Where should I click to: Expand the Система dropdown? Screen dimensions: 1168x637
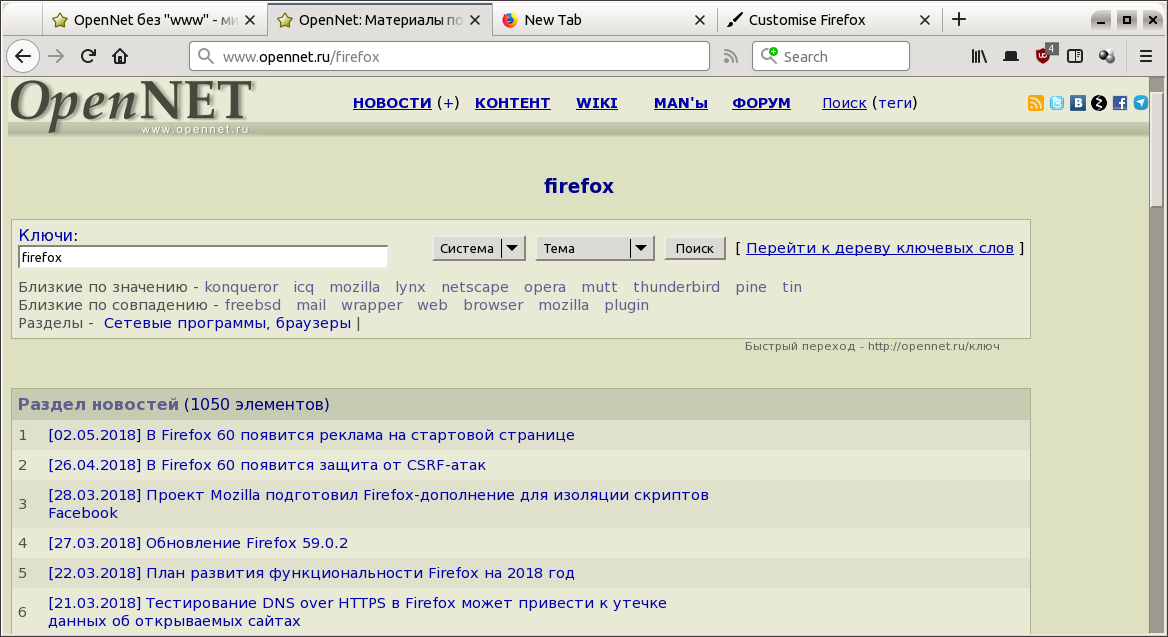479,248
